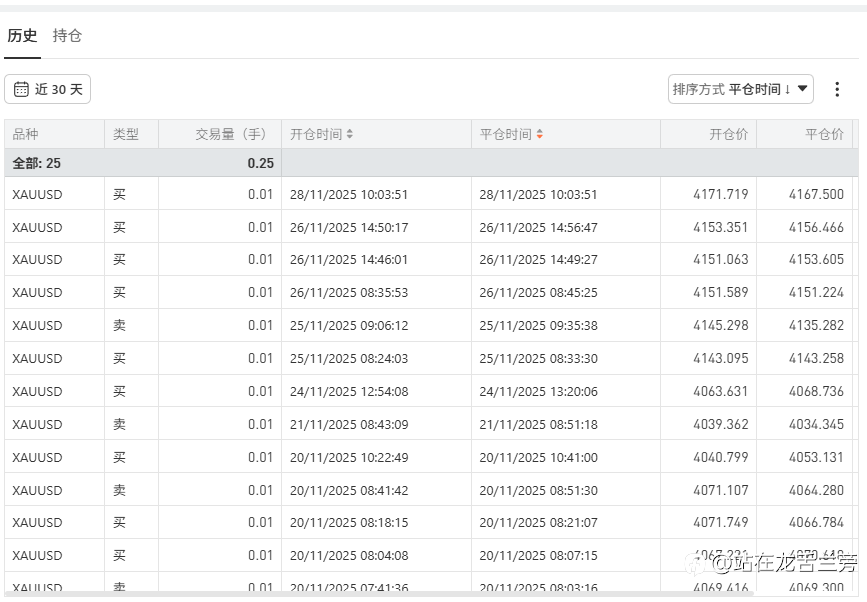Click the 4171.719 opening price cell
This screenshot has height=602, width=867.
pyautogui.click(x=720, y=194)
